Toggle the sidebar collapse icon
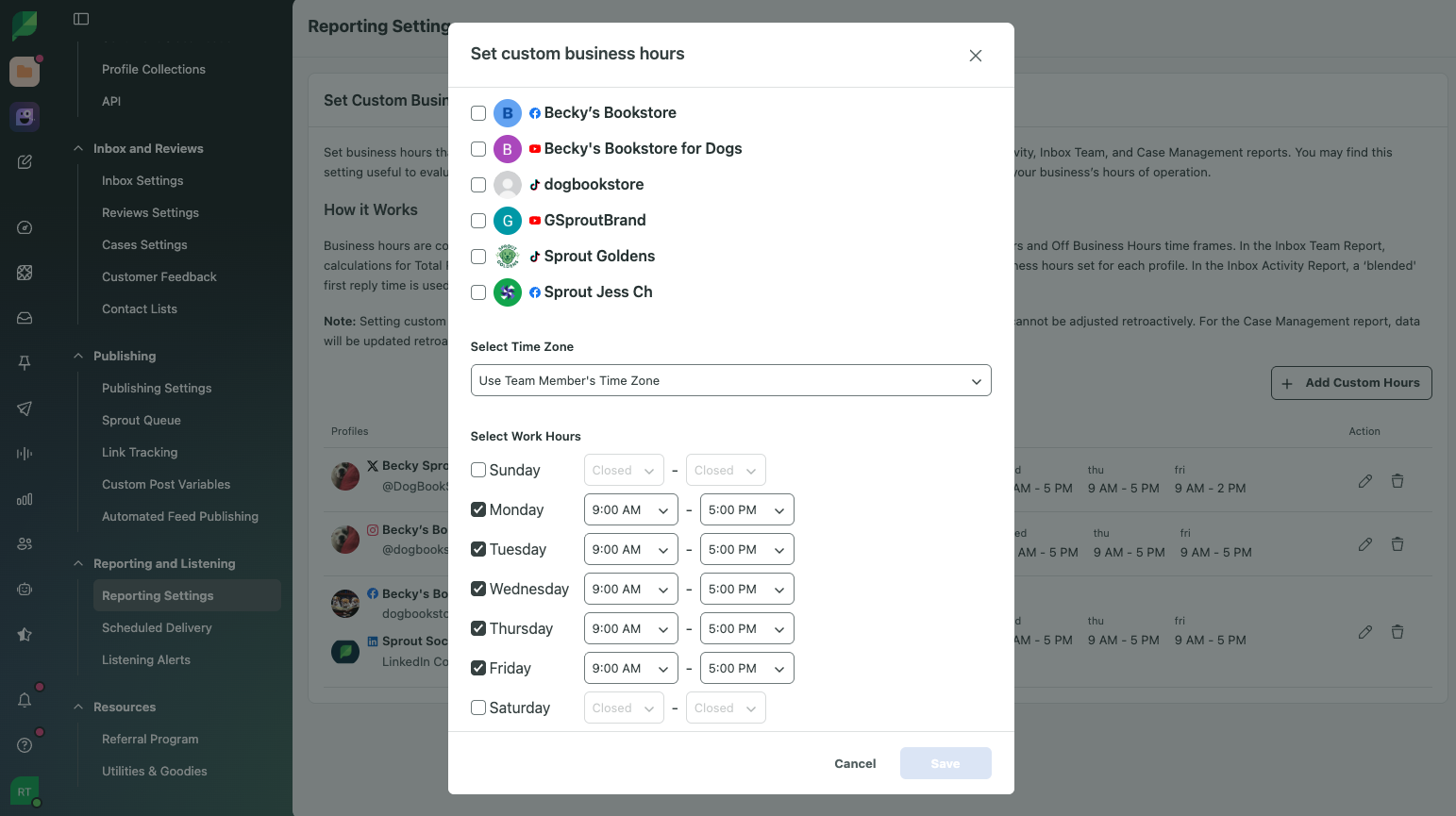This screenshot has height=816, width=1456. click(81, 19)
